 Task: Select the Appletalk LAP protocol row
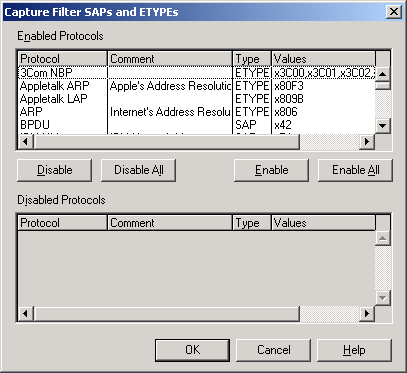(197, 99)
